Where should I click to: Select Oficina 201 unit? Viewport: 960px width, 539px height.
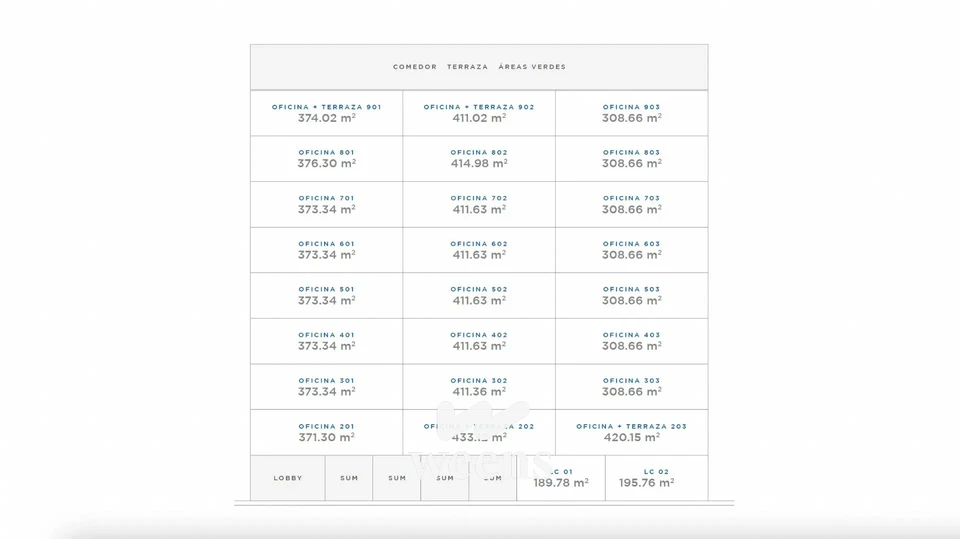[x=326, y=432]
